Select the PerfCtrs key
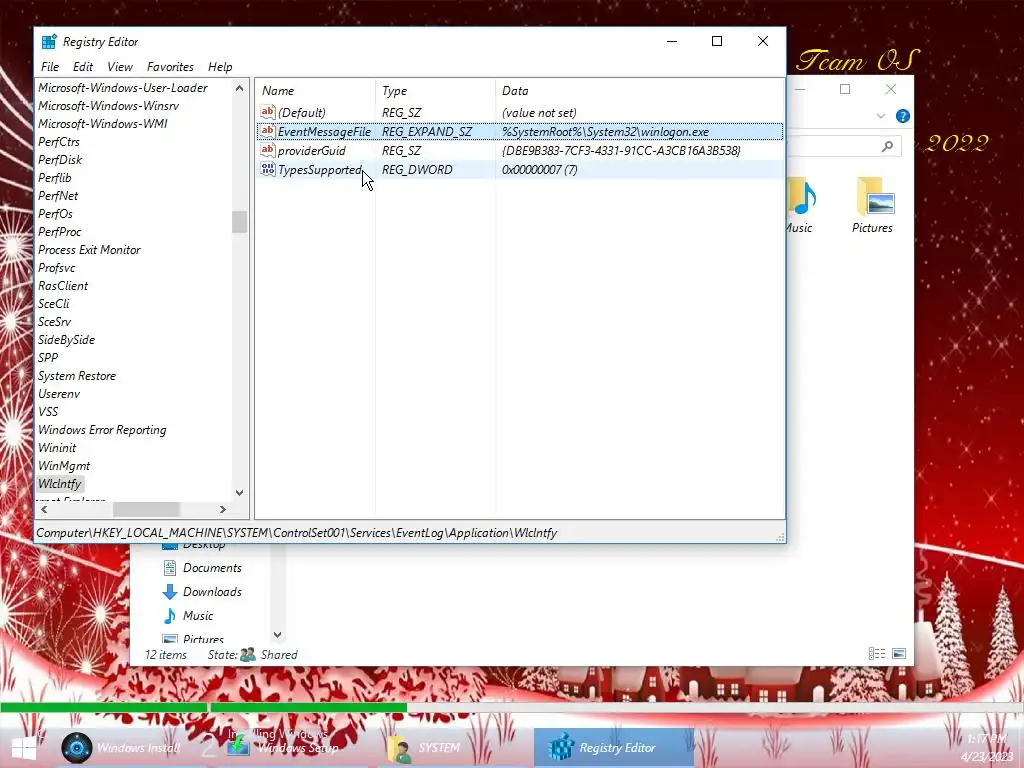The image size is (1024, 768). 59,142
